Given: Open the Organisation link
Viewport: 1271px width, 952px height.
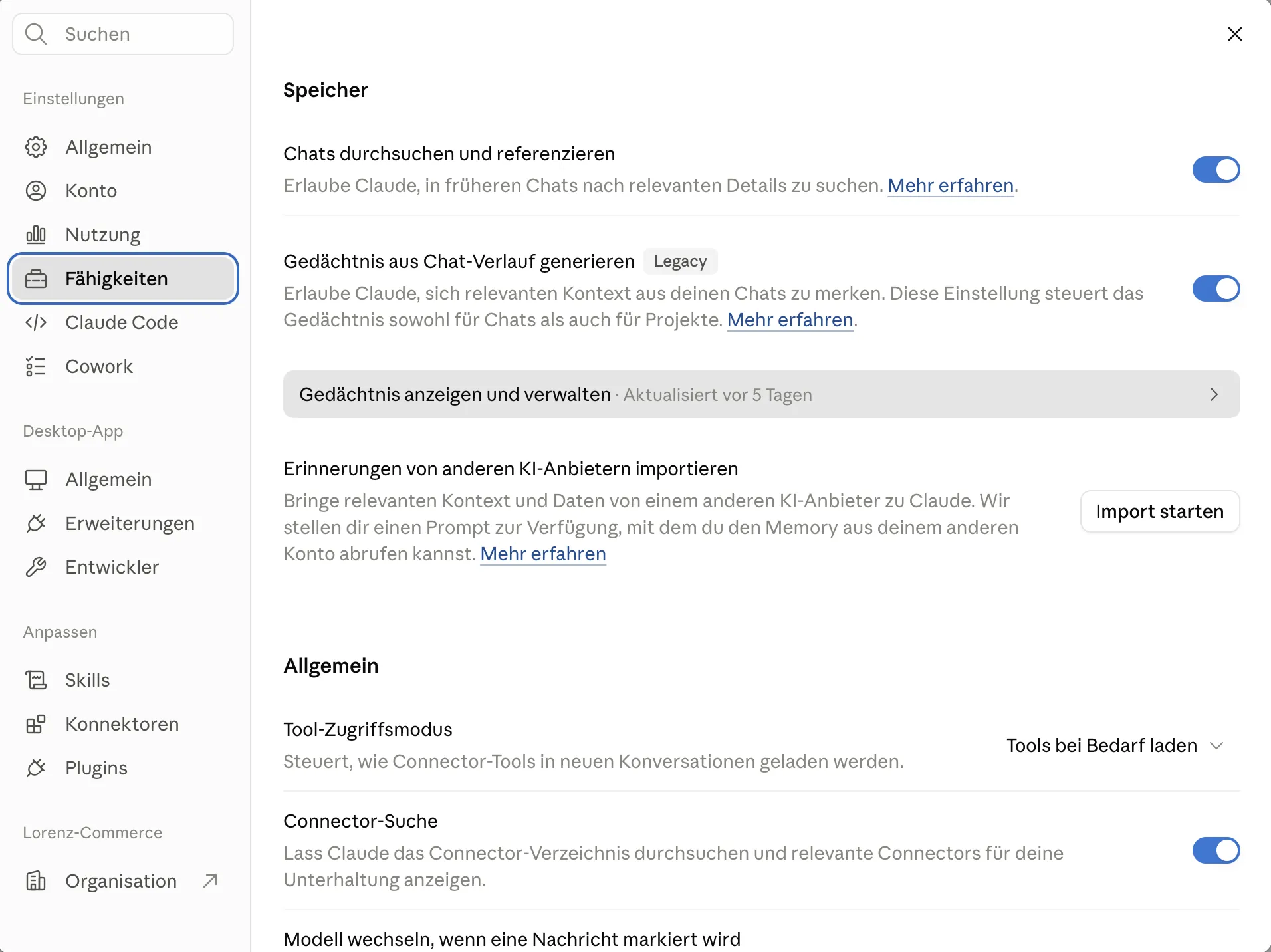Looking at the screenshot, I should click(123, 881).
